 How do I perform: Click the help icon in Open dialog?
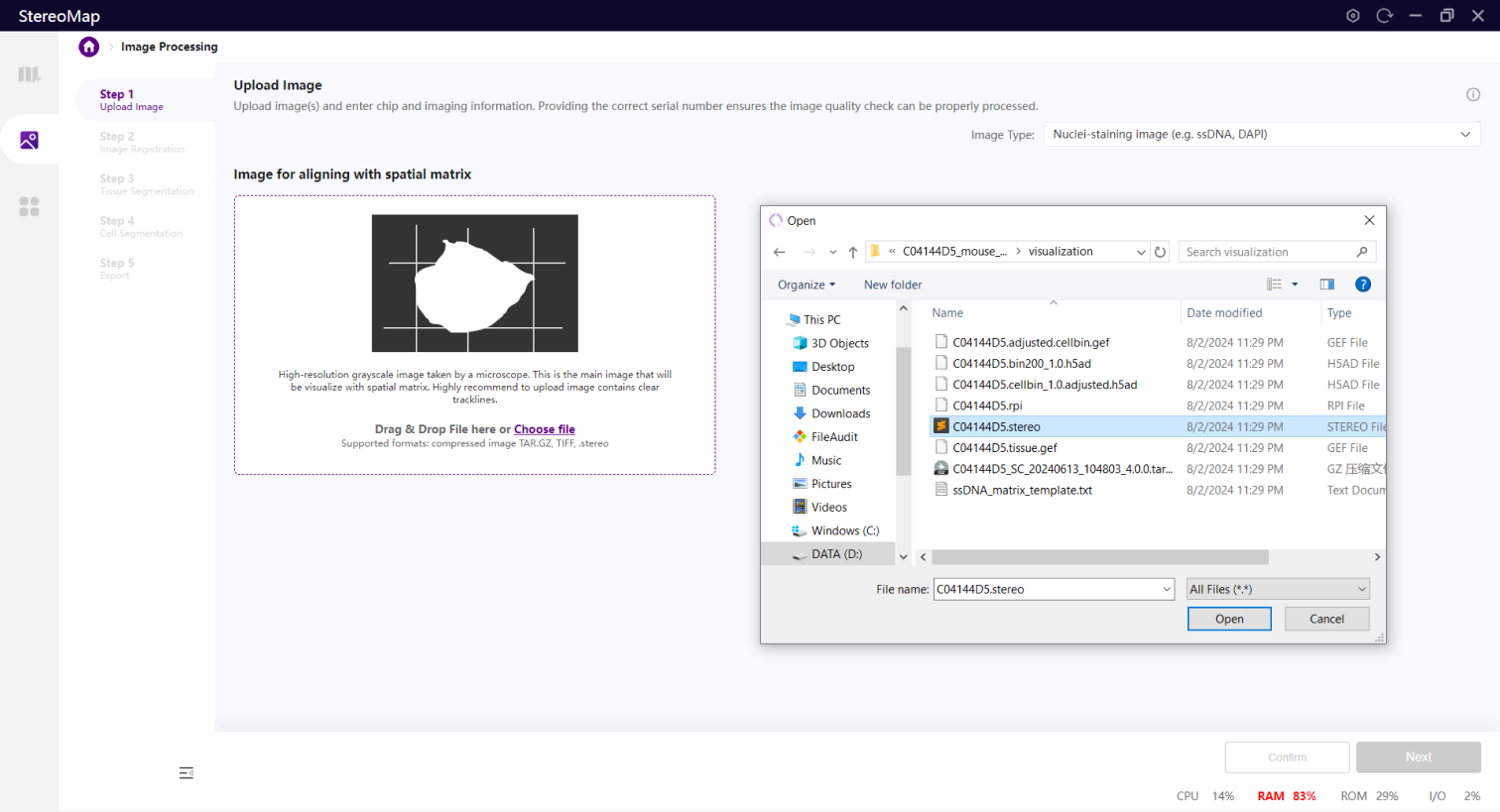click(1363, 285)
